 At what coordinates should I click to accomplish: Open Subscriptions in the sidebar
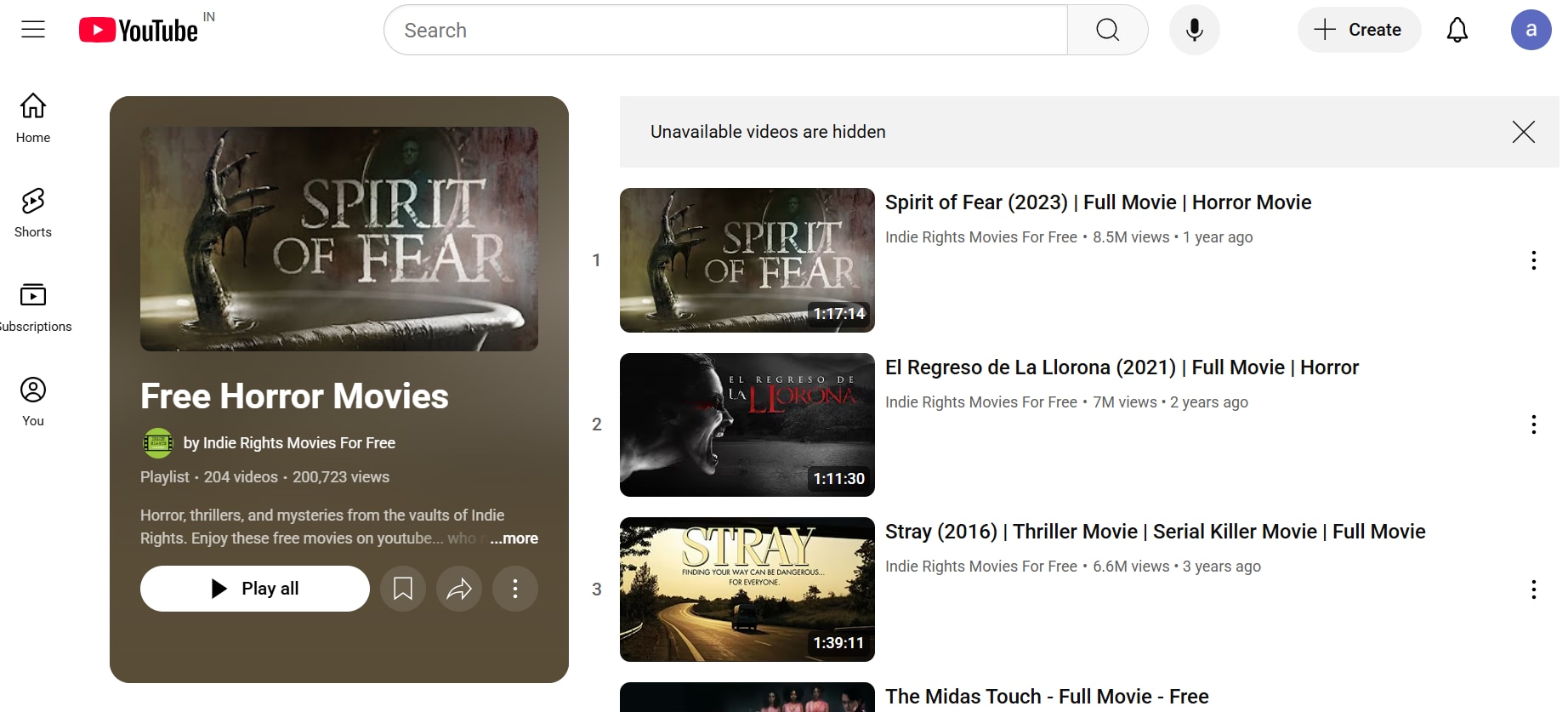click(33, 307)
